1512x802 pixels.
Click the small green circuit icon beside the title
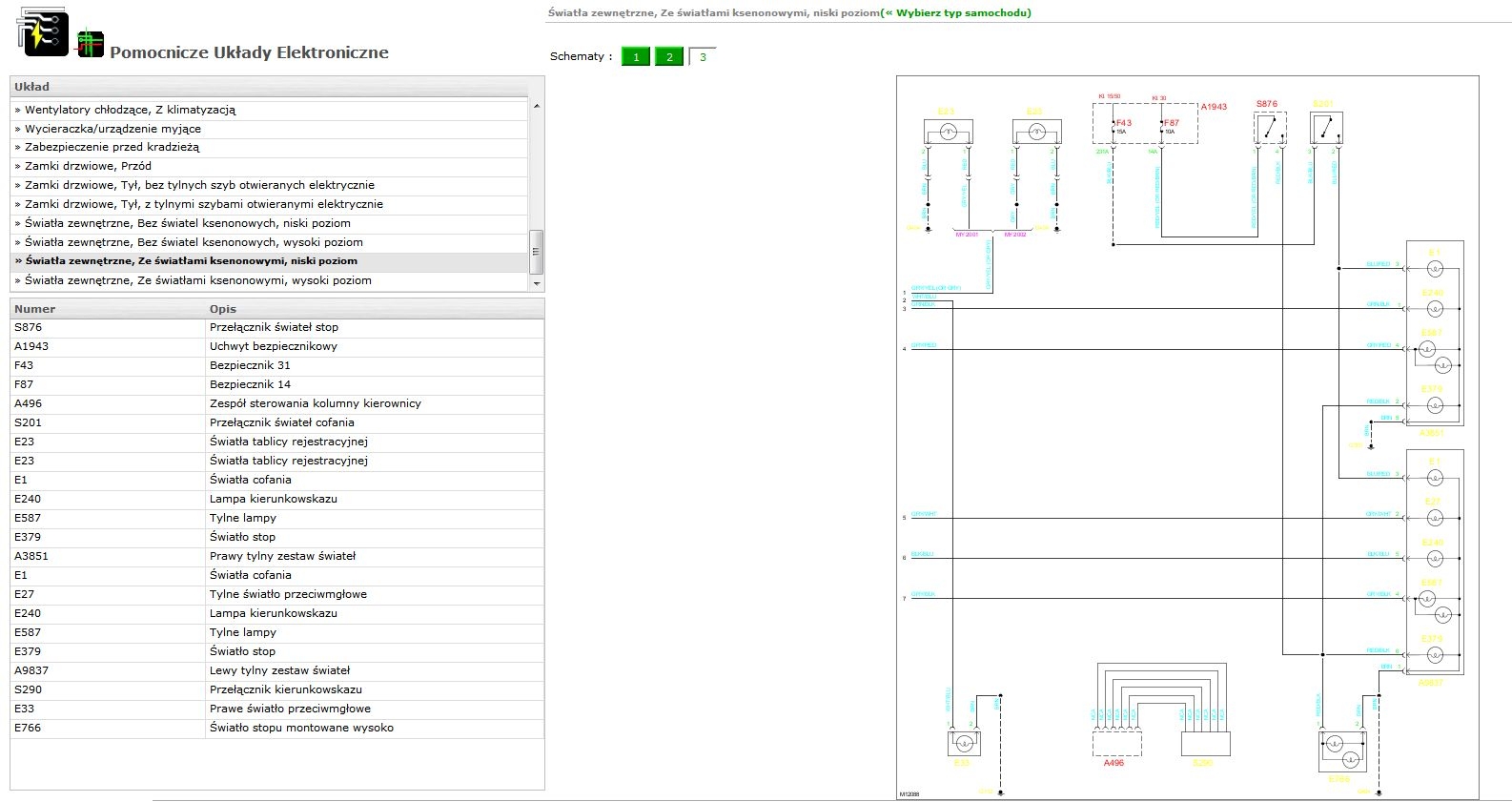pos(91,44)
